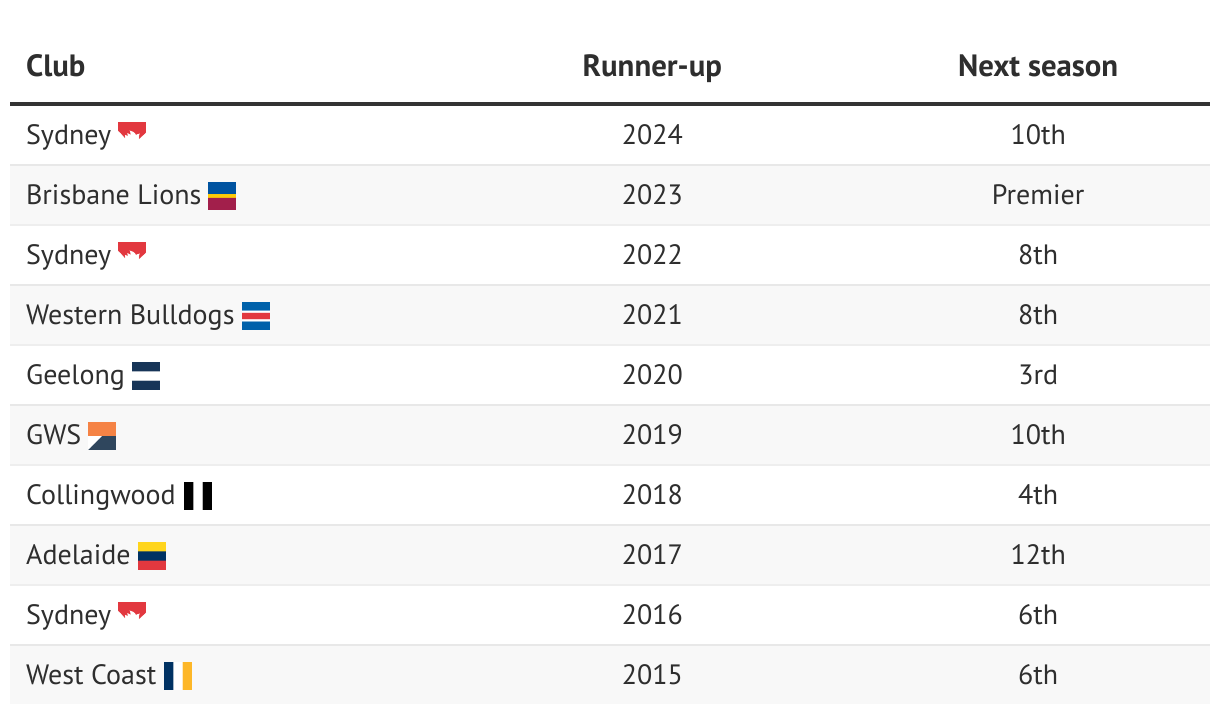Viewport: 1220px width, 714px height.
Task: Click the Collingwood club name
Action: 101,495
